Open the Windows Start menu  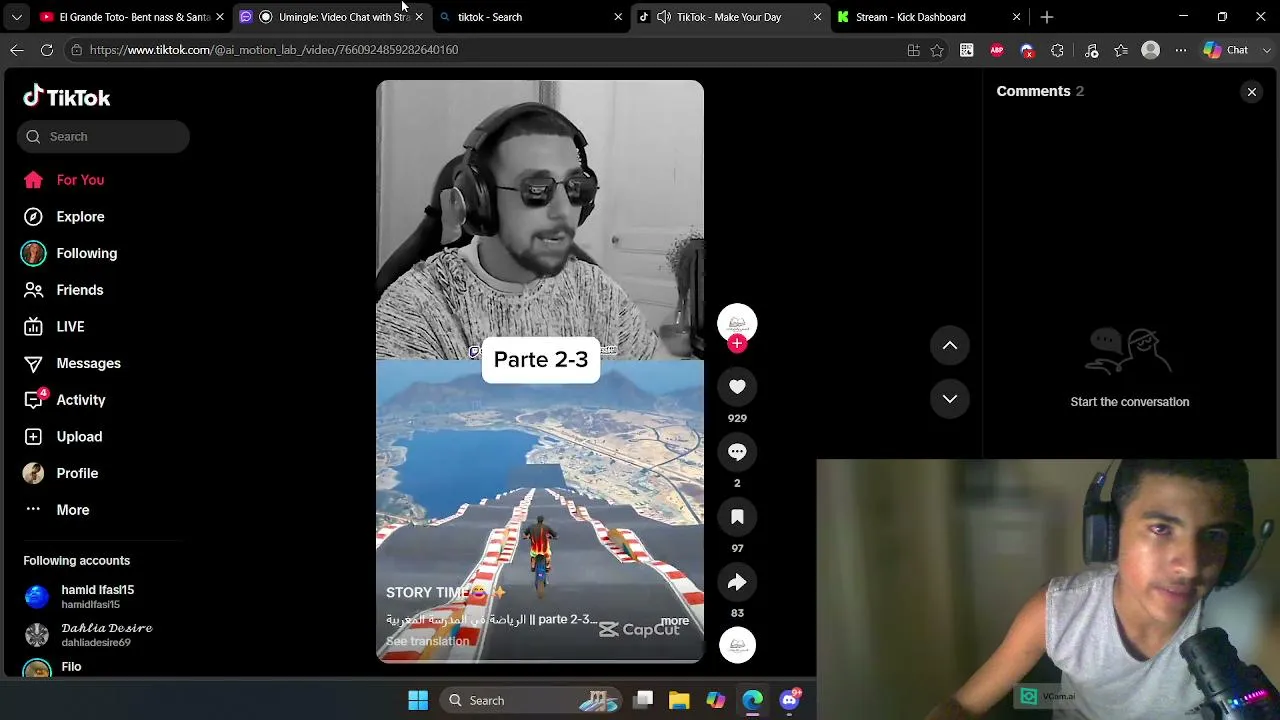[418, 701]
